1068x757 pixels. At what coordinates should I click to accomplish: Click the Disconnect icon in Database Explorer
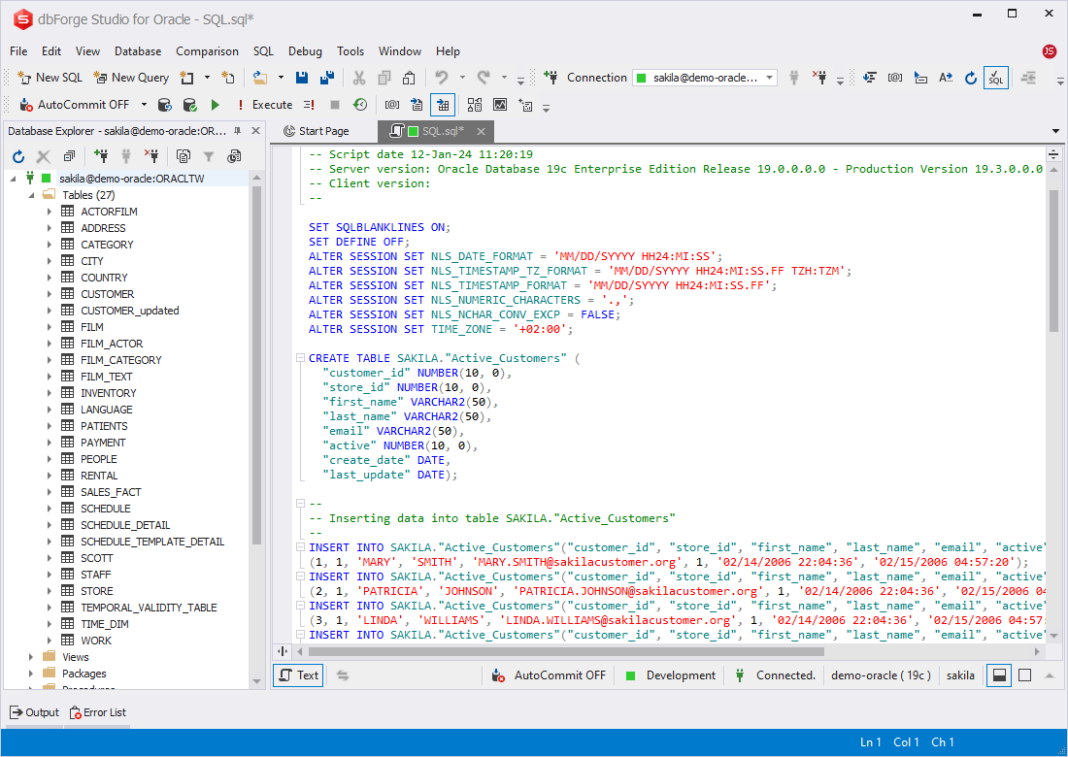[x=150, y=155]
